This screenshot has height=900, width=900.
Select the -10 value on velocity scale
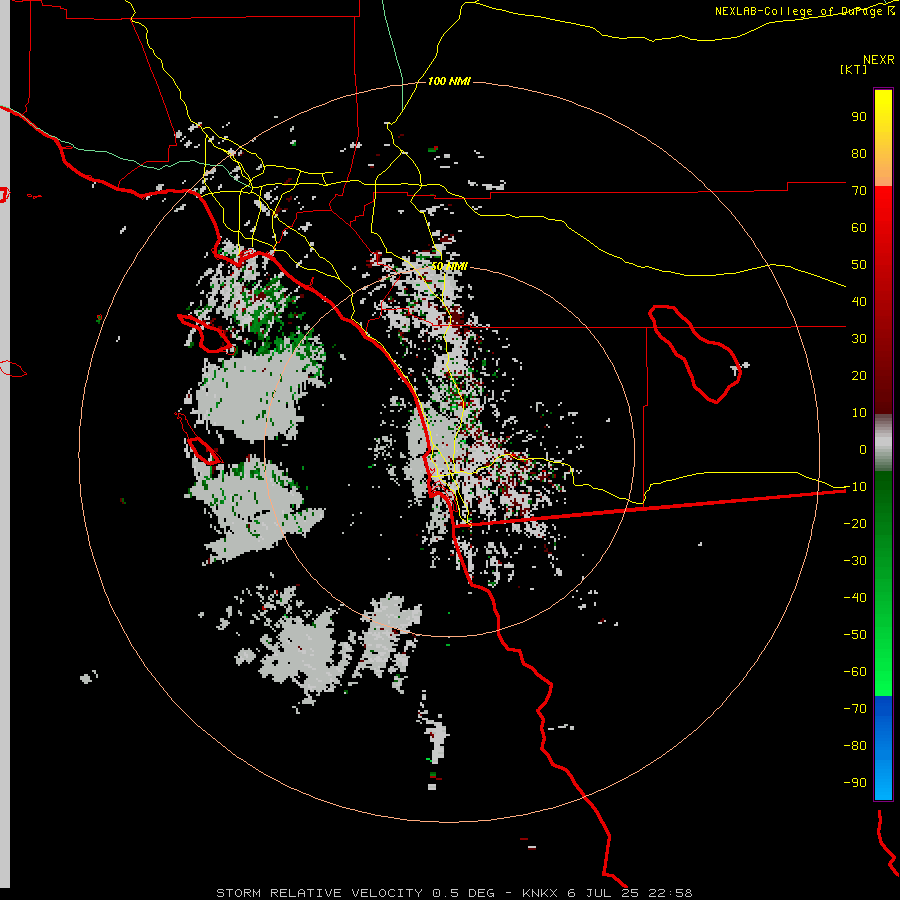point(855,487)
